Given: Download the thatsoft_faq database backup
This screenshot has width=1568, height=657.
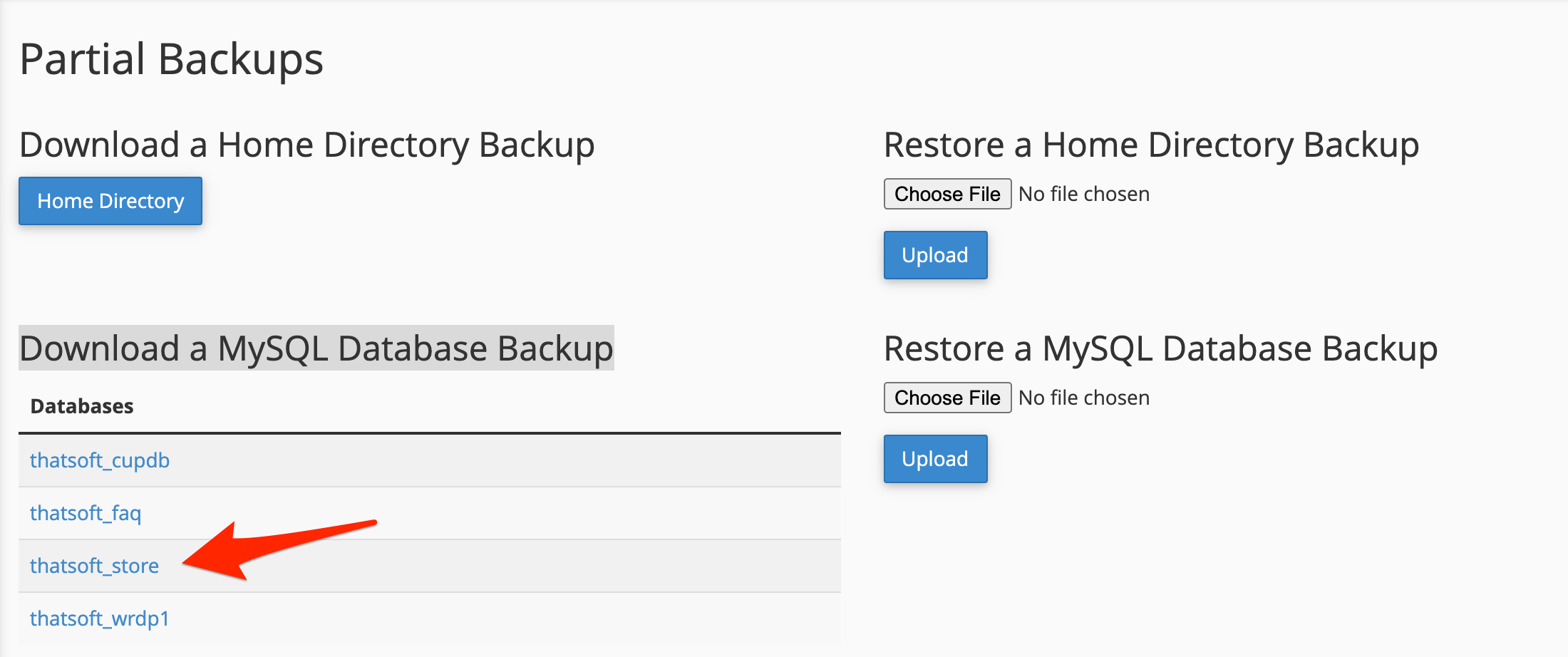Looking at the screenshot, I should [x=86, y=513].
